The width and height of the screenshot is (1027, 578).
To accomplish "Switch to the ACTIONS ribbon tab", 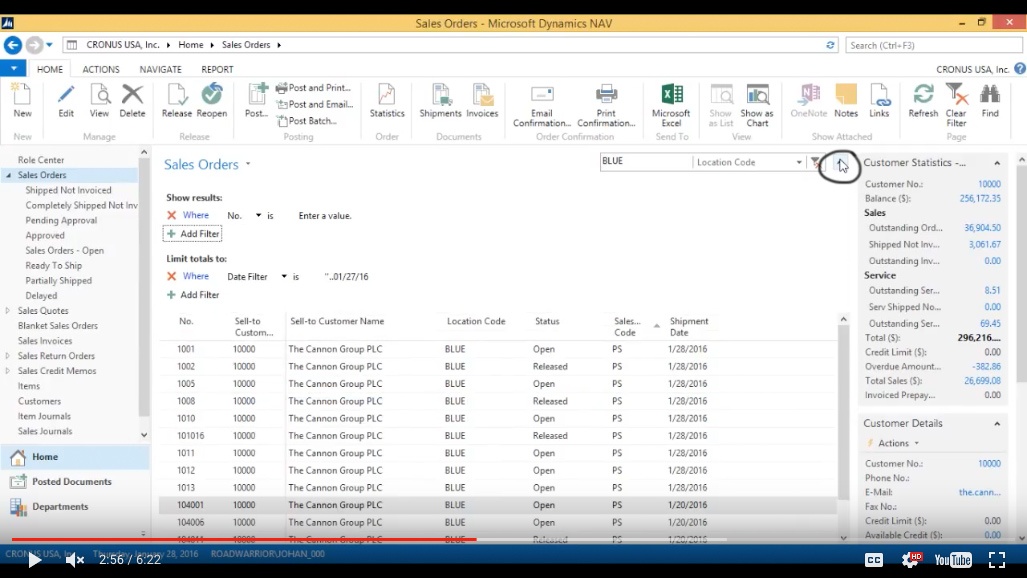I will [x=101, y=69].
